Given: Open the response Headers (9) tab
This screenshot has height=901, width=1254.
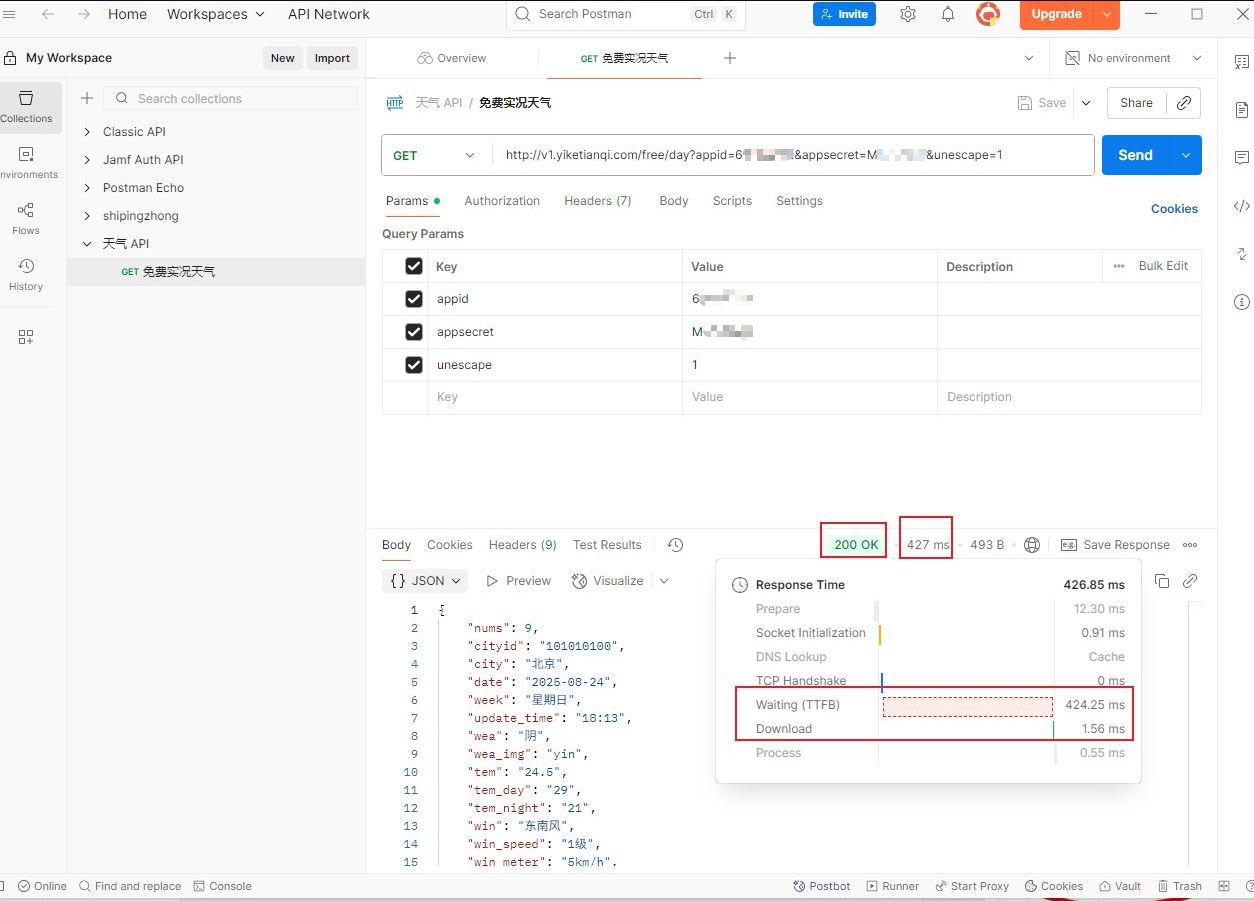Looking at the screenshot, I should pos(522,545).
